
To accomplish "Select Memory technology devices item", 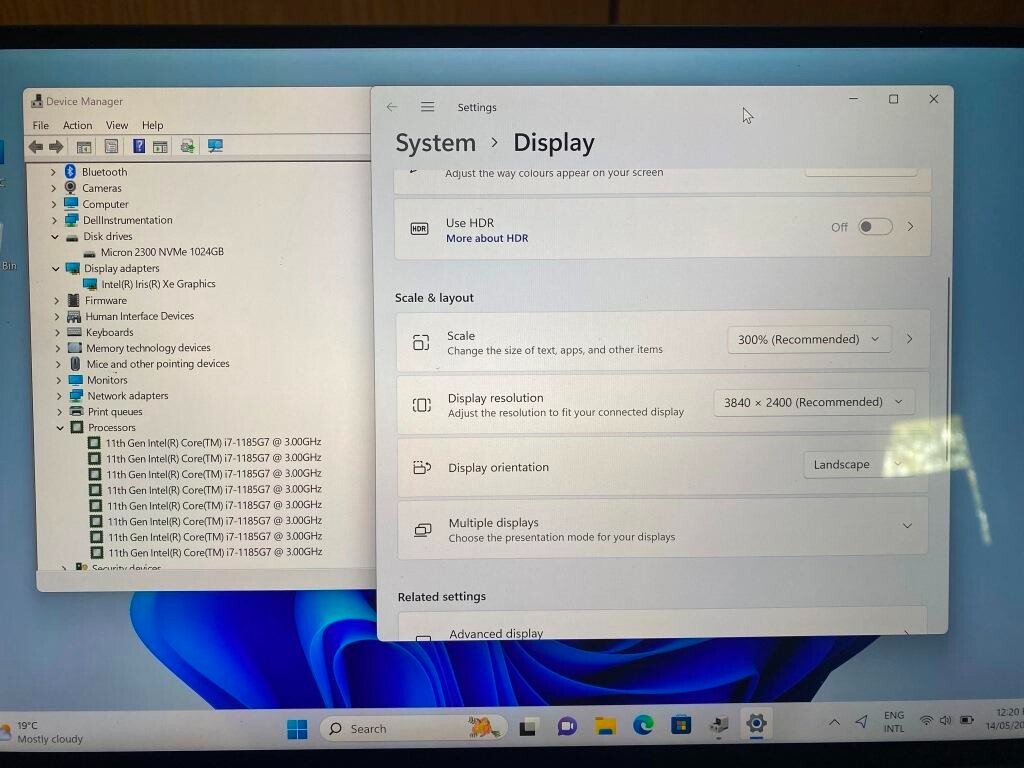I will tap(148, 348).
